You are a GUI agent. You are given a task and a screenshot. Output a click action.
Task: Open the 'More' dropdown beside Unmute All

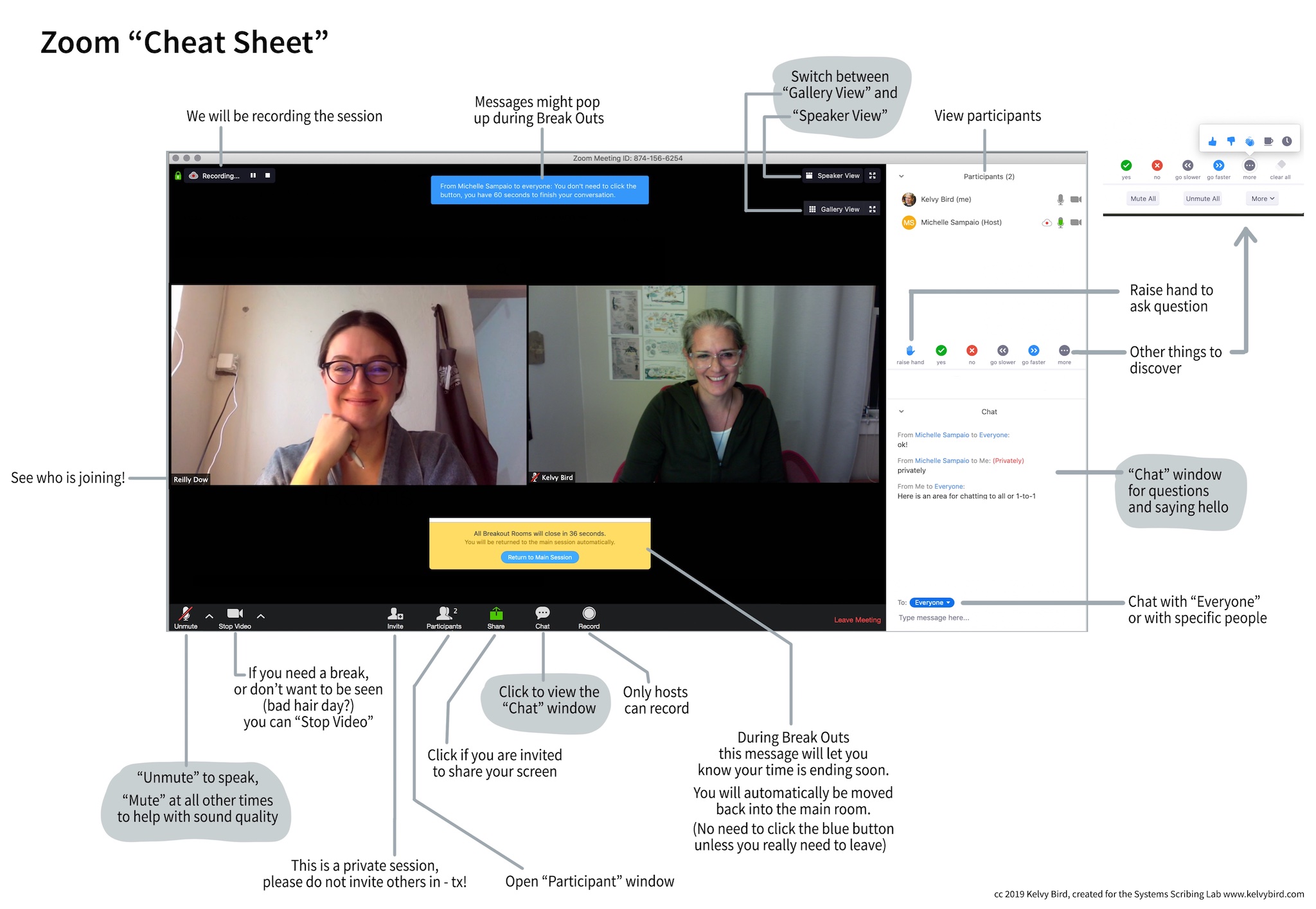[x=1261, y=198]
